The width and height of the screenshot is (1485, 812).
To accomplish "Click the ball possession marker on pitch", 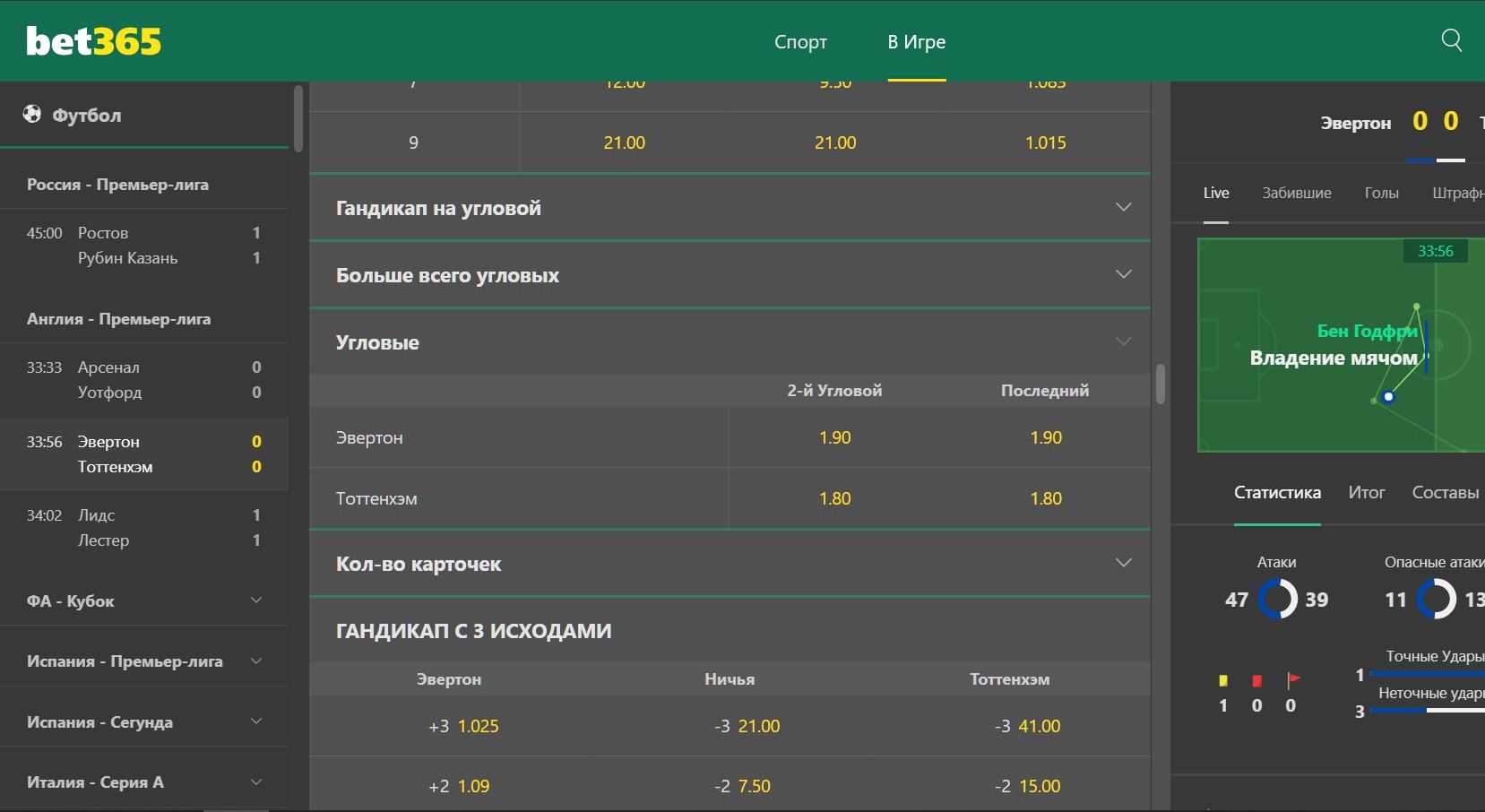I will pyautogui.click(x=1388, y=396).
